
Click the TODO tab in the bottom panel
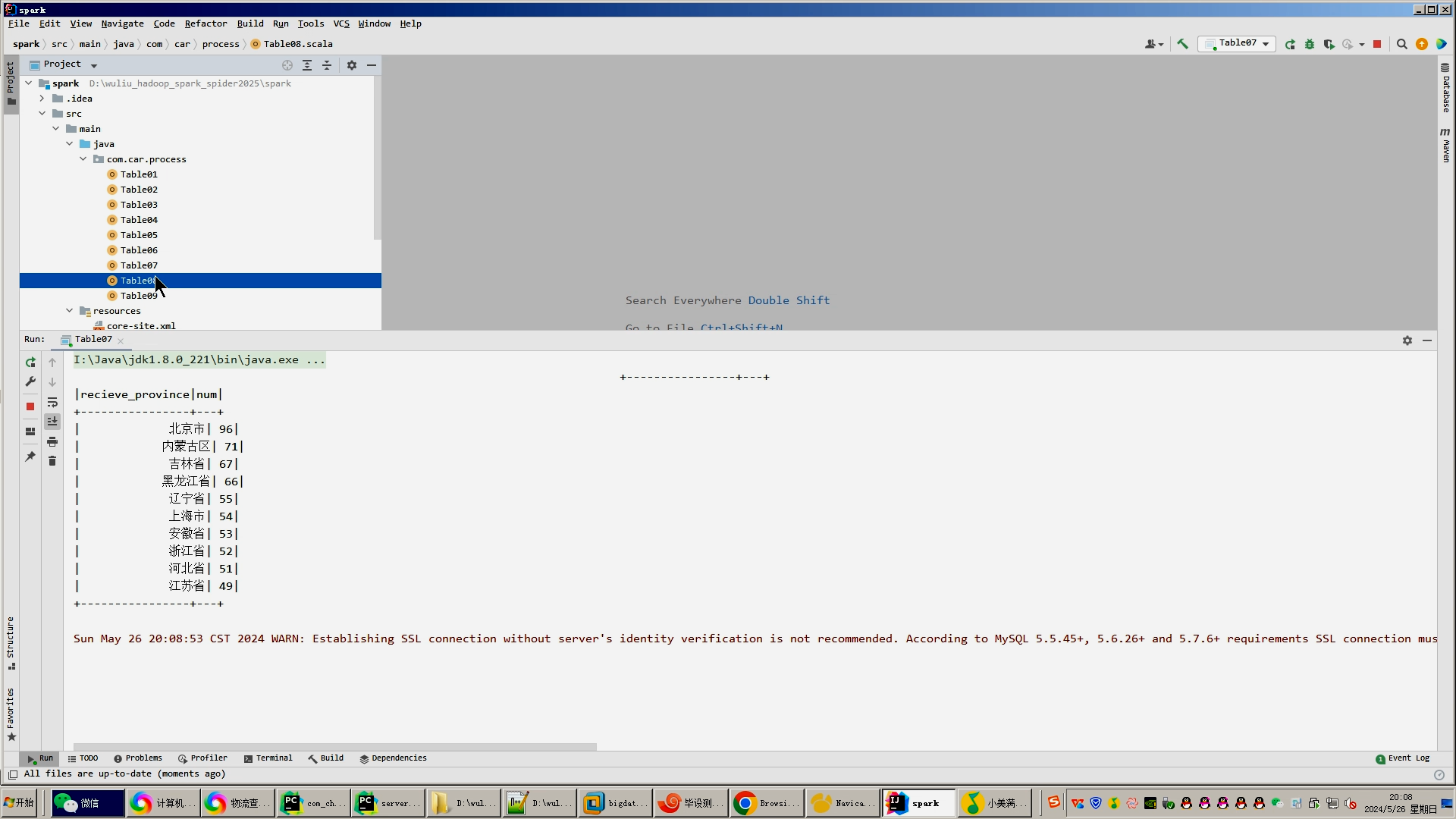click(88, 757)
